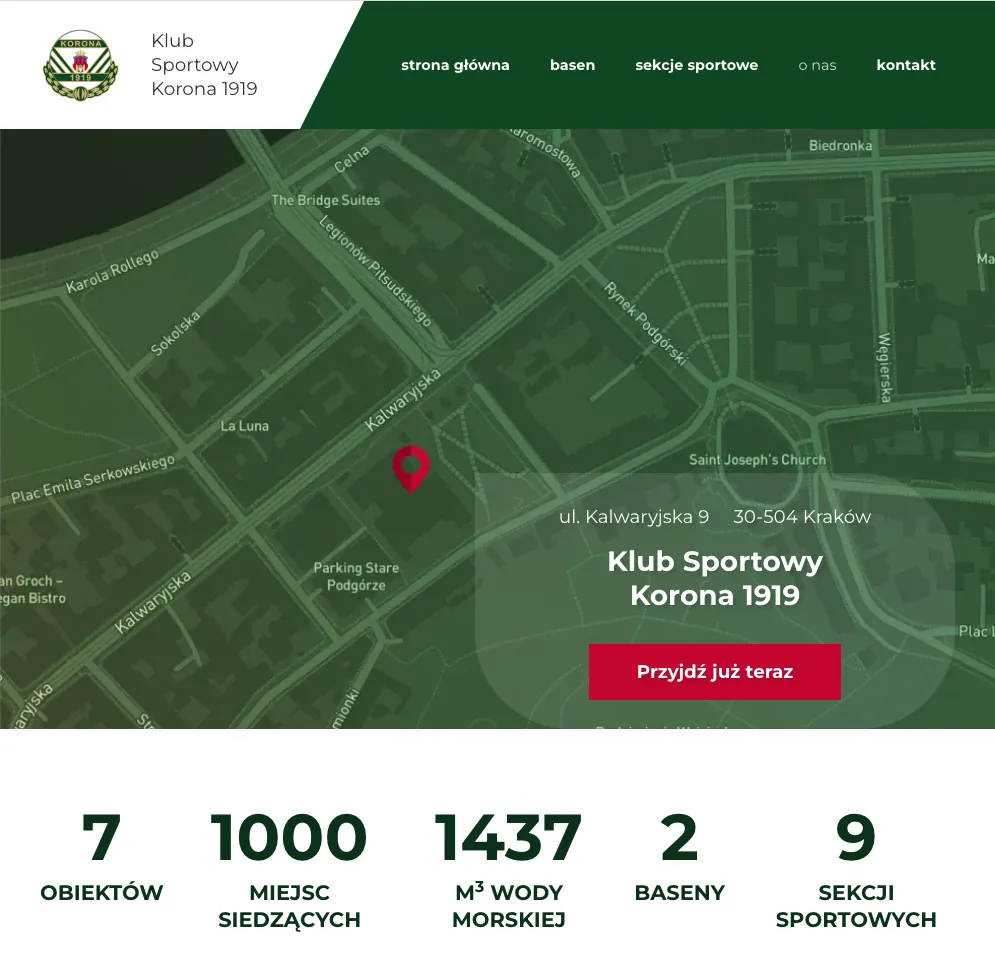Click the address "ul. Kalwaryjska 9"
Screen dimensions: 995x957
pyautogui.click(x=635, y=517)
